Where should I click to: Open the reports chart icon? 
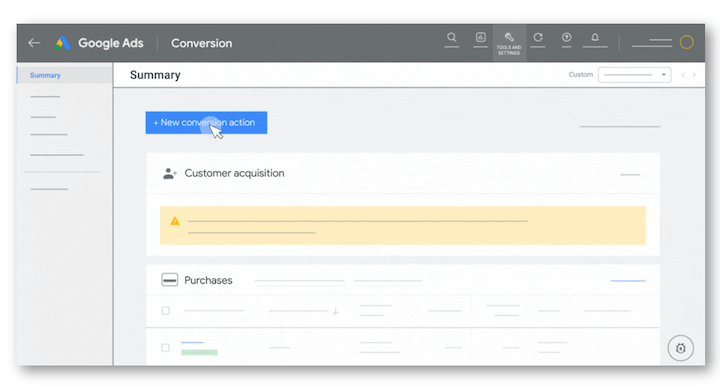(x=480, y=37)
